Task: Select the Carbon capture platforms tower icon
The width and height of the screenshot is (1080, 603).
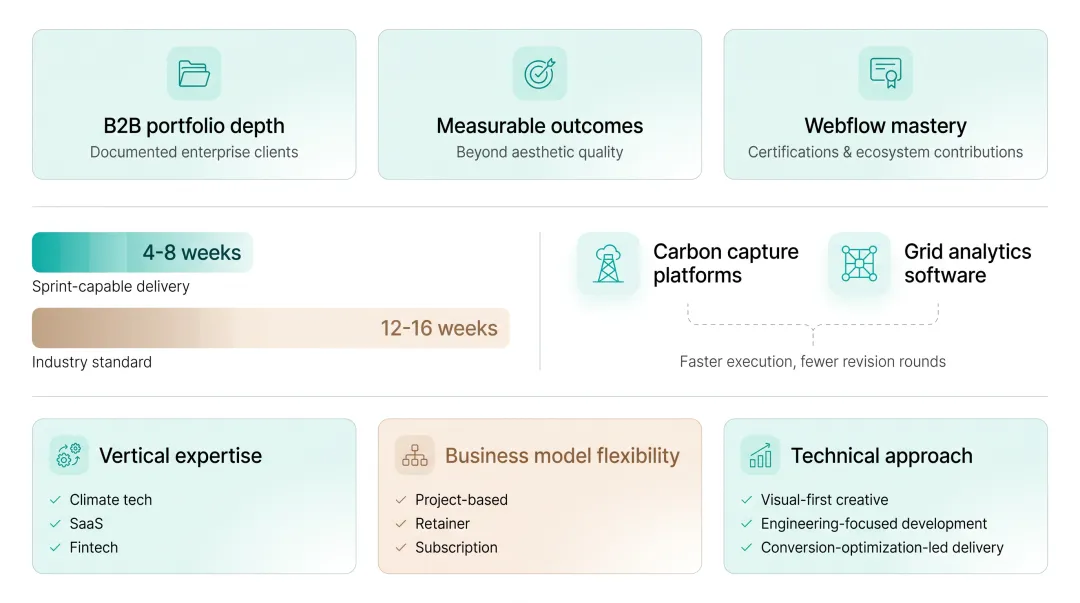Action: tap(608, 264)
